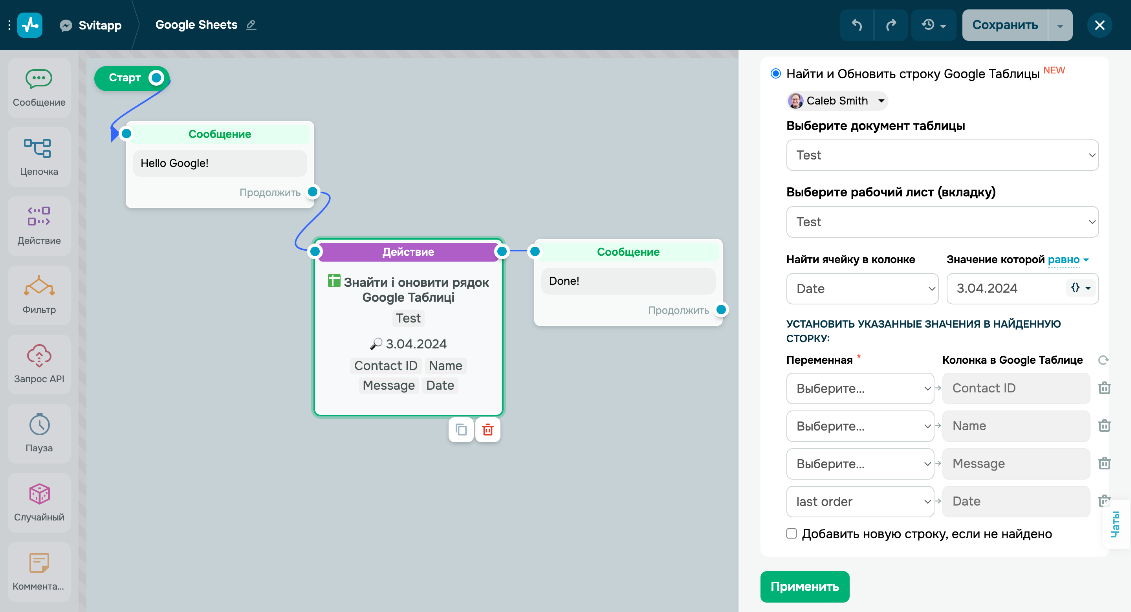The height and width of the screenshot is (612, 1131).
Task: Click the undo arrow in the top bar
Action: (x=857, y=24)
